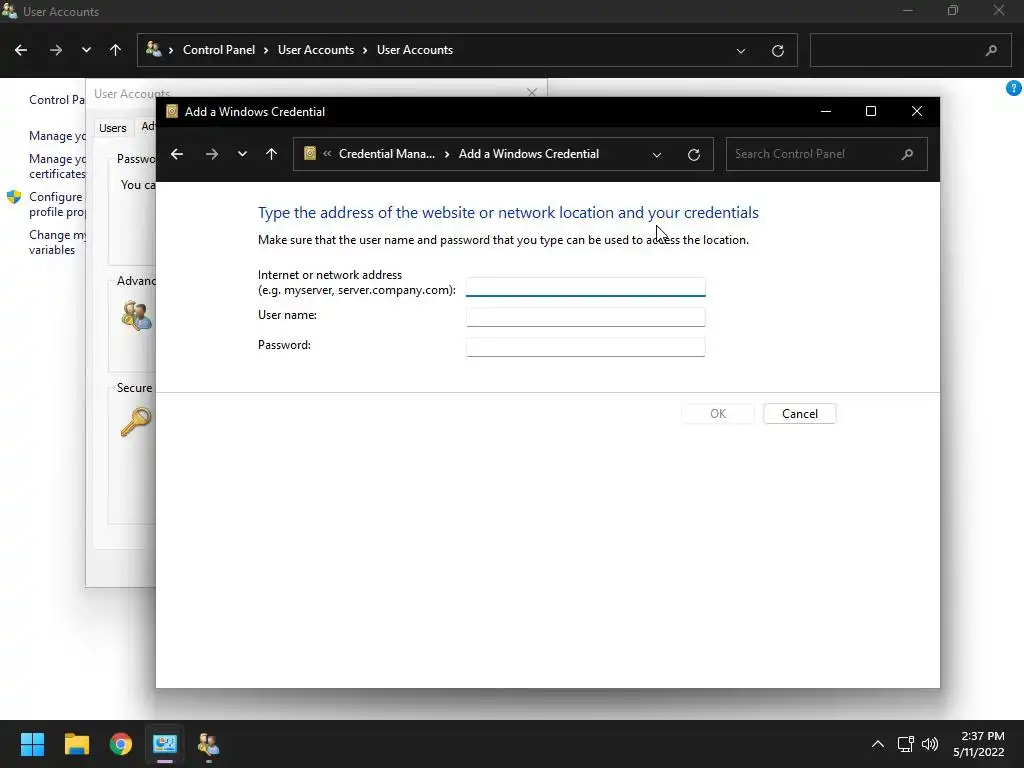Cancel adding the Windows credential
This screenshot has height=768, width=1024.
(x=799, y=413)
